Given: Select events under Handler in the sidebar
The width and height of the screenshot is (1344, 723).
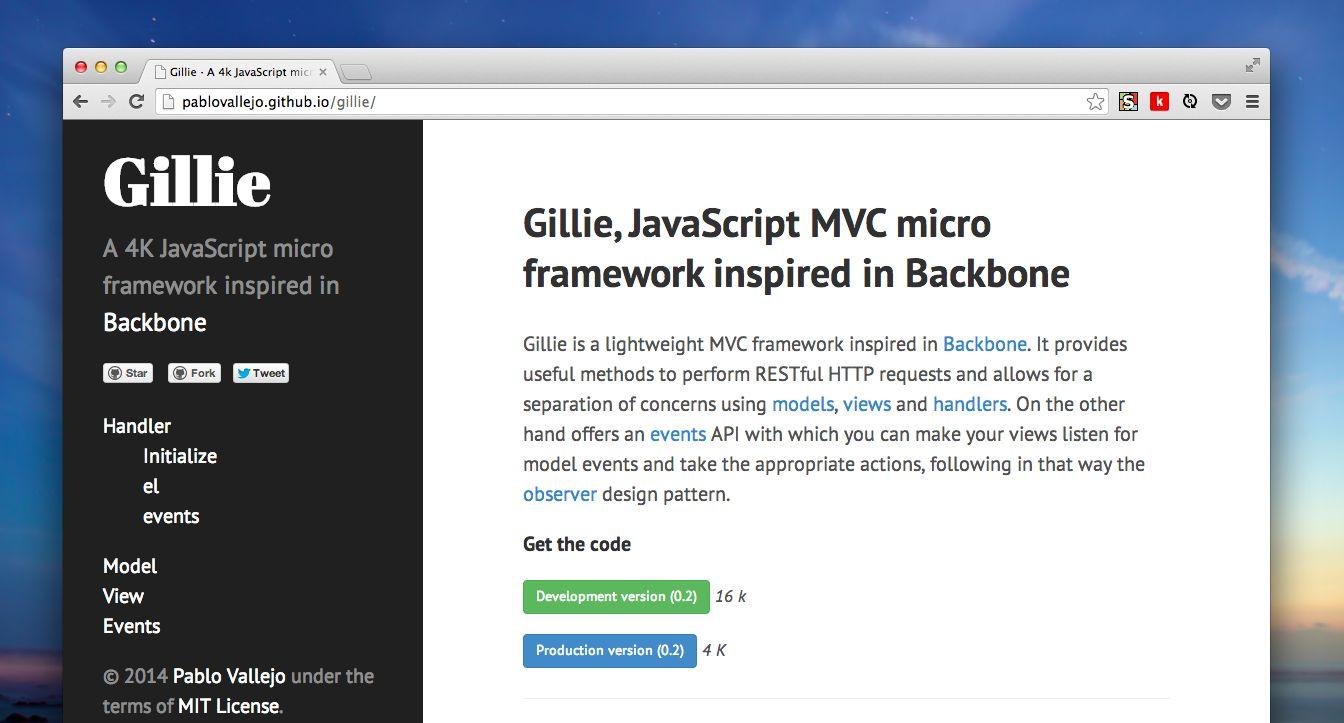Looking at the screenshot, I should coord(171,516).
